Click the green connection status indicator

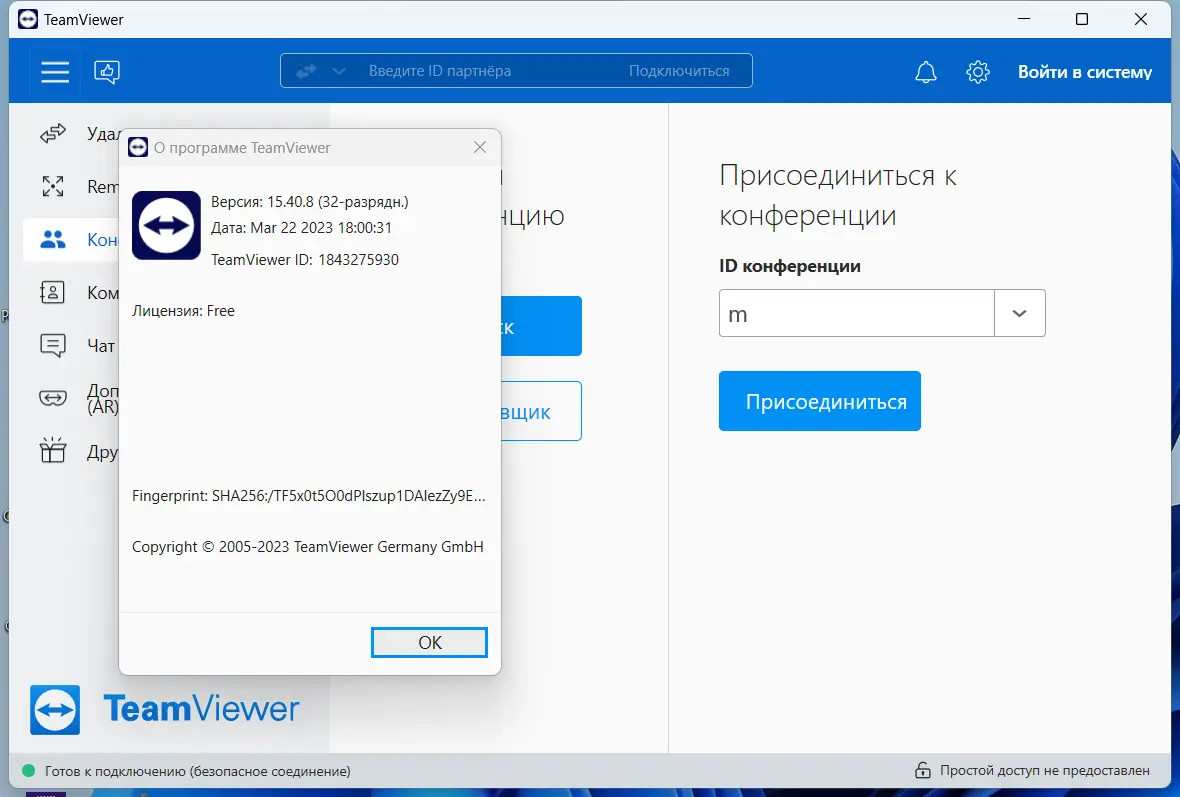[x=29, y=771]
